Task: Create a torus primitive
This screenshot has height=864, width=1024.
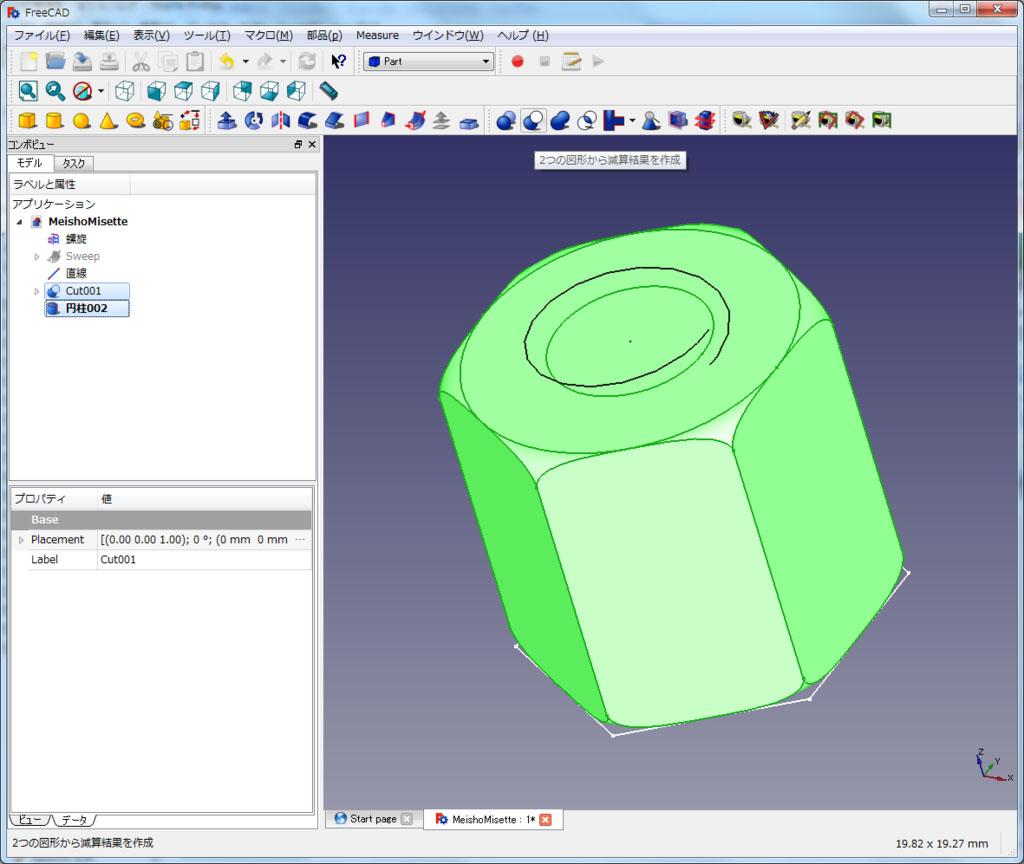Action: [x=136, y=120]
